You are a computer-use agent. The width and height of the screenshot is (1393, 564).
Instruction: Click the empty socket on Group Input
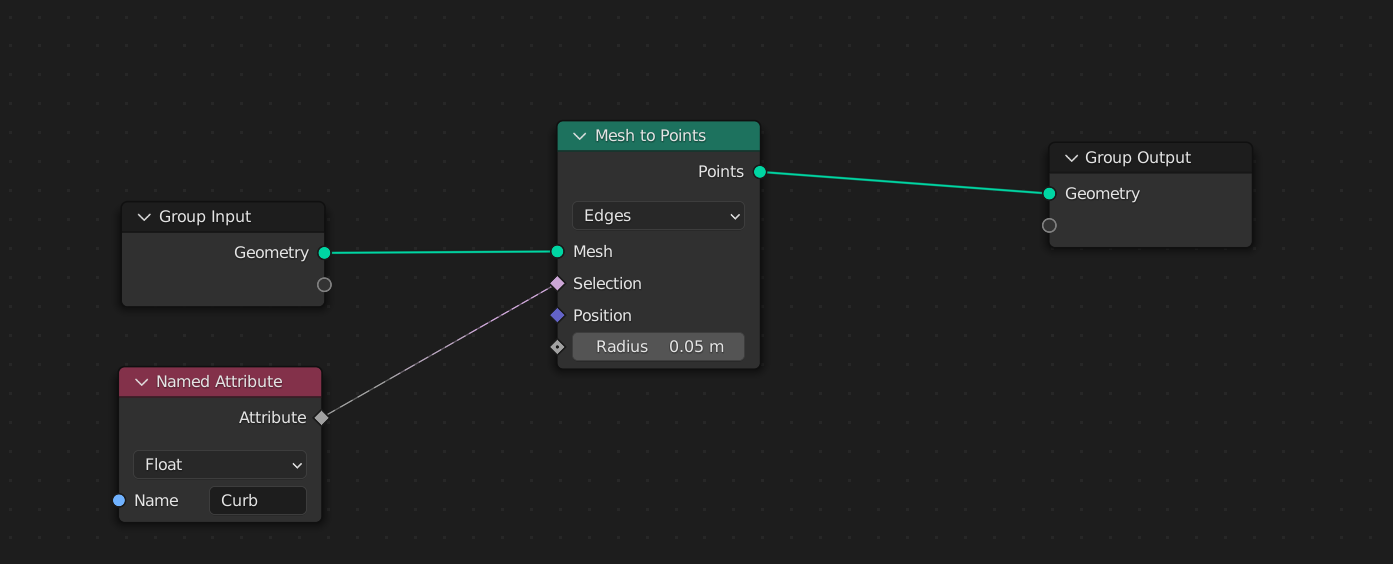tap(324, 285)
